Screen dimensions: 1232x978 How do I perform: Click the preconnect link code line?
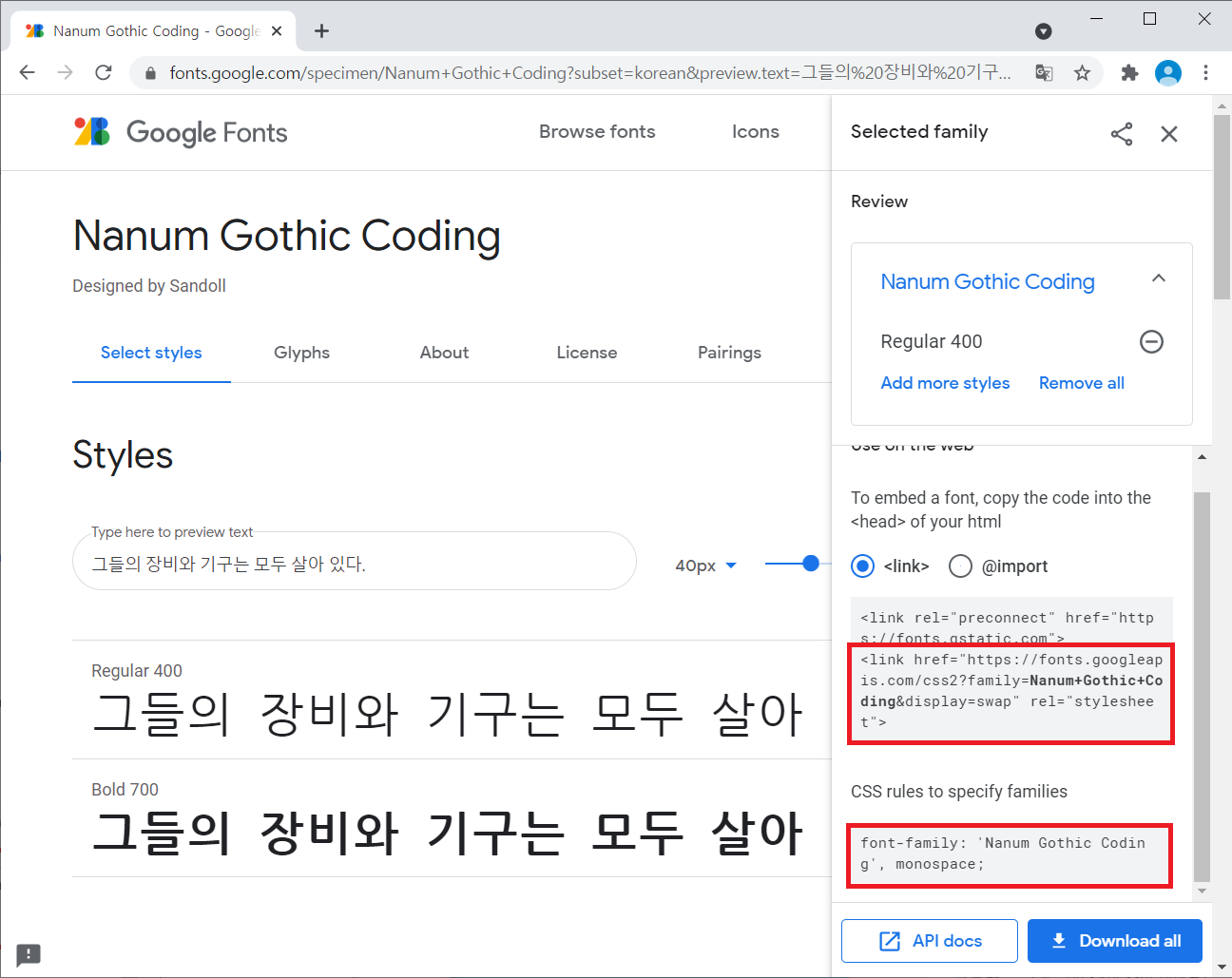coord(1007,628)
